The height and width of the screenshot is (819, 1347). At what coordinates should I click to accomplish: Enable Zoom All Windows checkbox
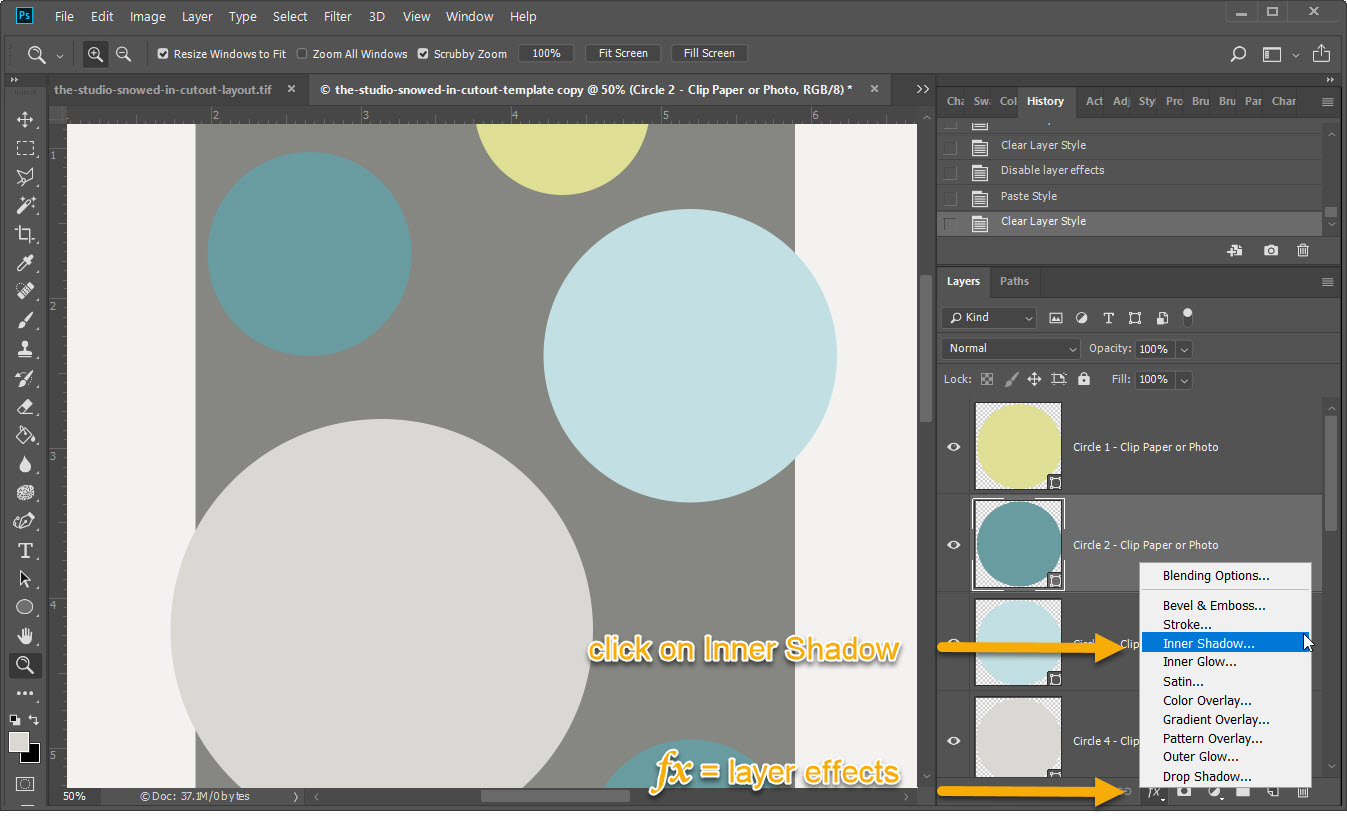coord(302,54)
